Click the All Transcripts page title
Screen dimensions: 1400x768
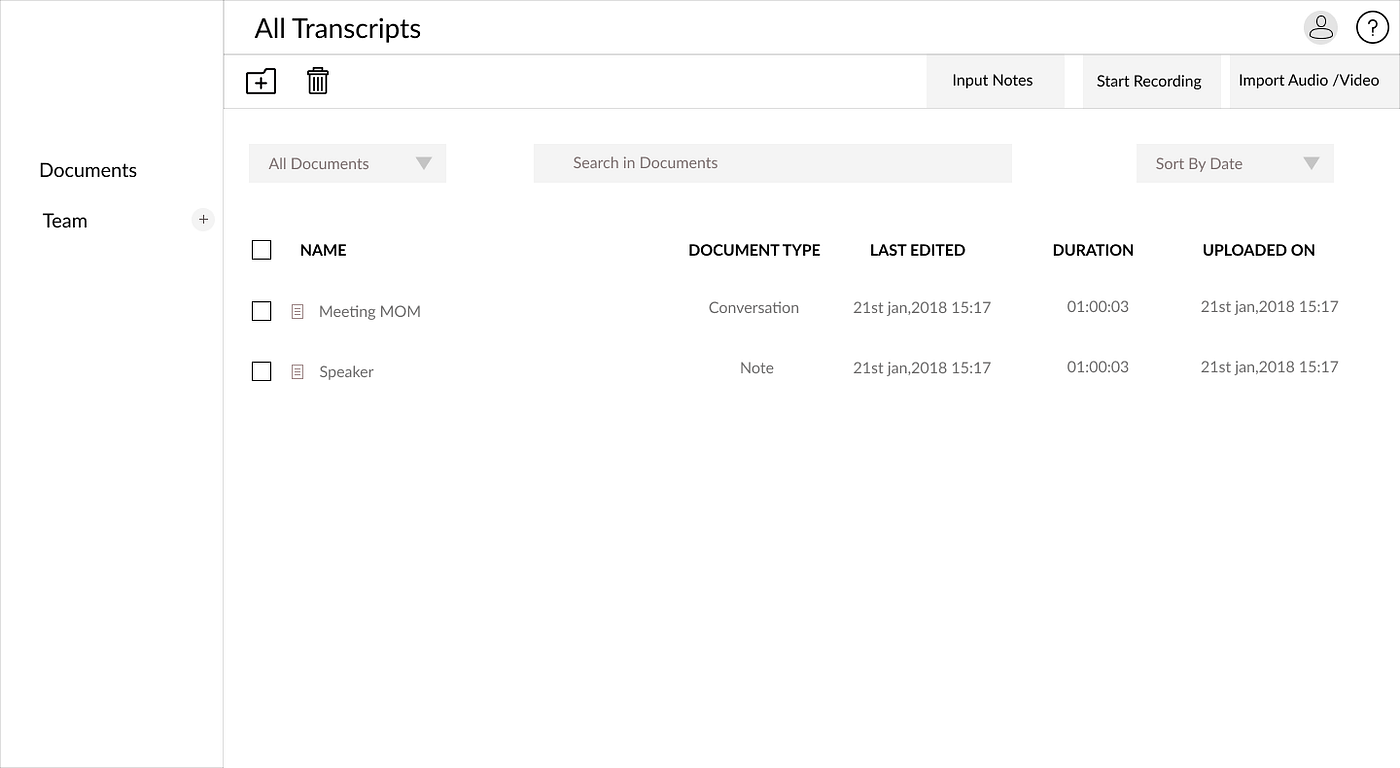[x=338, y=29]
